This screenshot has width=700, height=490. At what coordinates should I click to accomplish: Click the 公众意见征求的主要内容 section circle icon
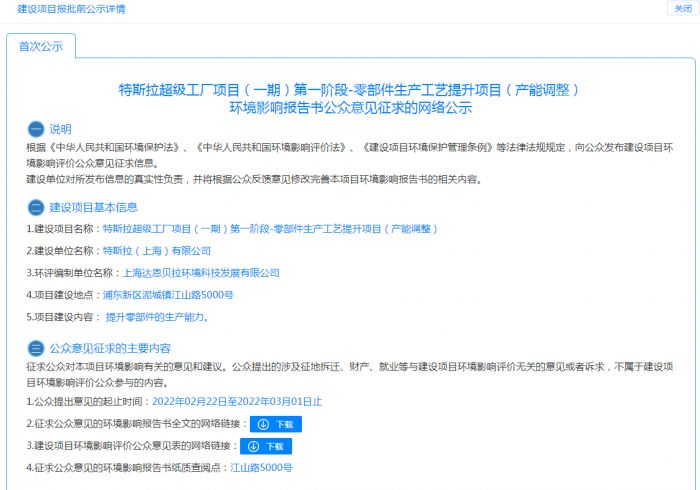point(36,348)
